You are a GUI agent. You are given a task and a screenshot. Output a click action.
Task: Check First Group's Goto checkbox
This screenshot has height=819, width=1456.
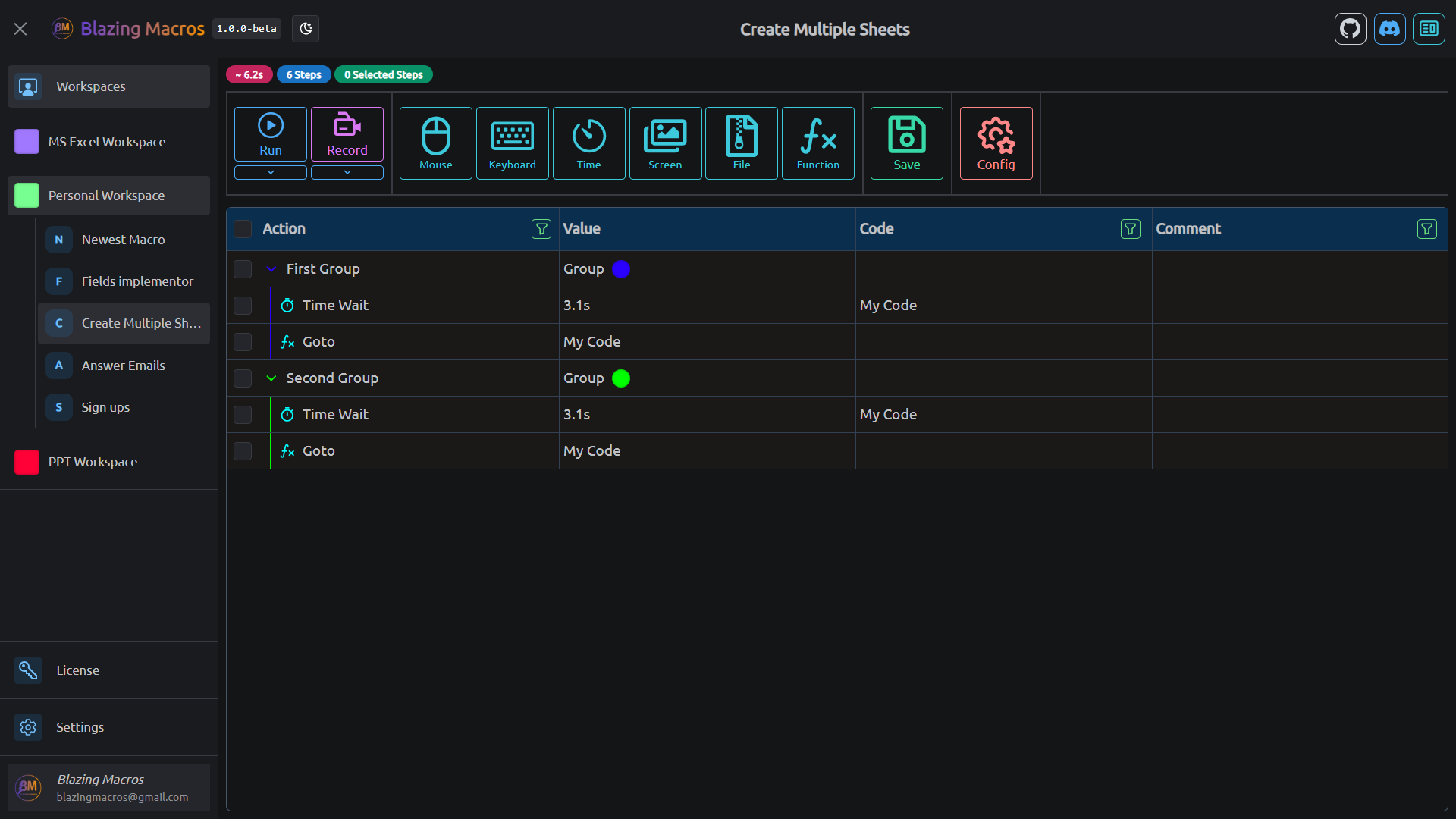243,342
